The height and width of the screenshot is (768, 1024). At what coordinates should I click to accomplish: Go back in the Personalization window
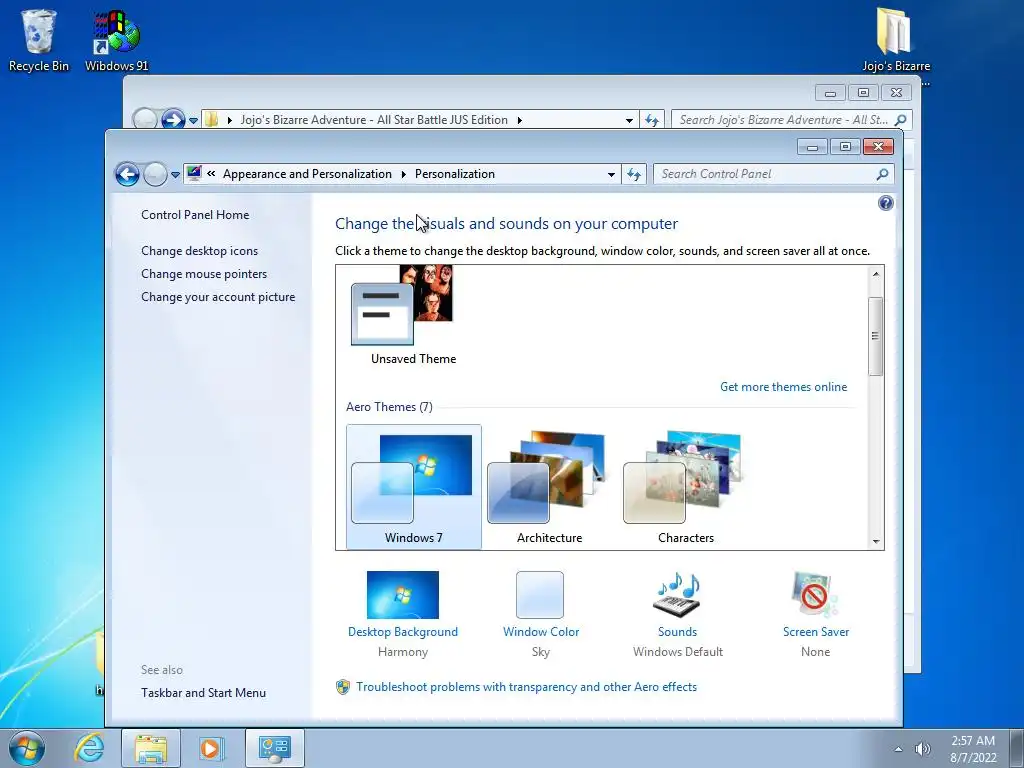[127, 174]
